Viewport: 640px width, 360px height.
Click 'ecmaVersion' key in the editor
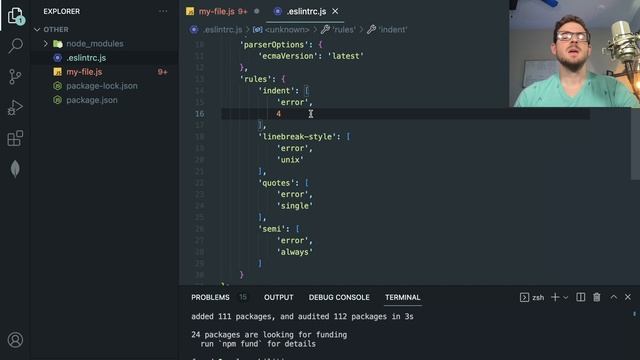click(288, 56)
